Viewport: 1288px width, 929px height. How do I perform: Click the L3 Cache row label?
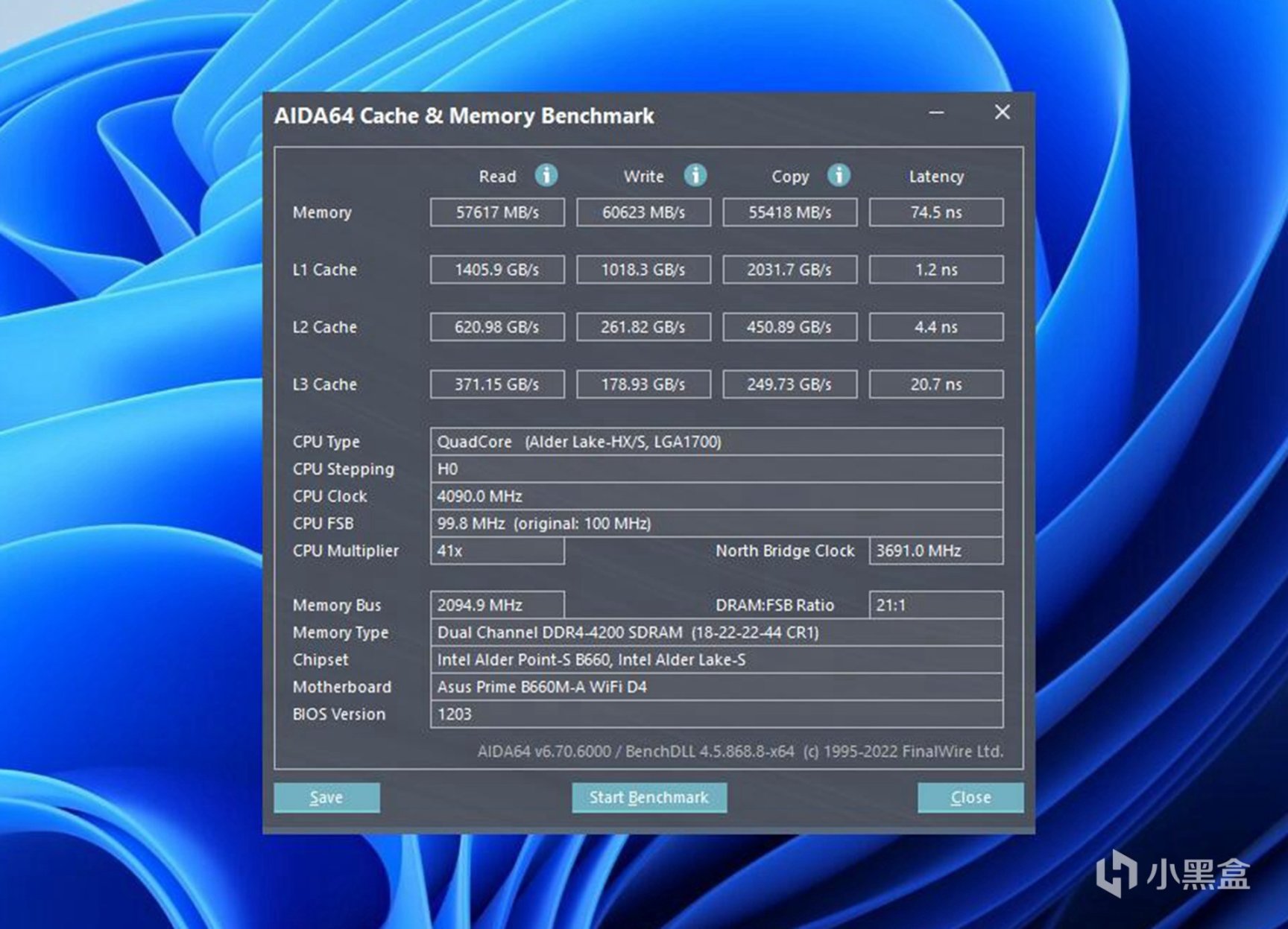click(325, 384)
